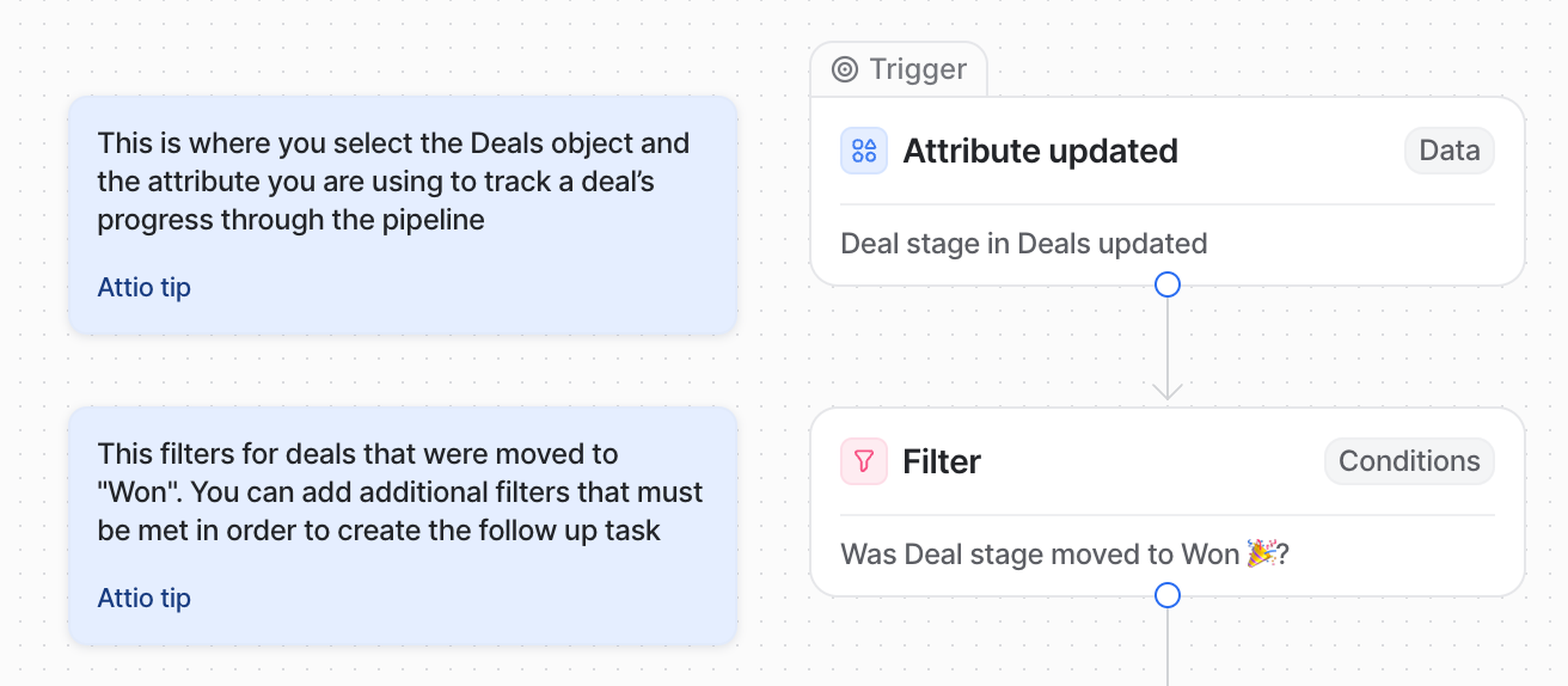Open the Attribute updated block title
Viewport: 1568px width, 686px height.
click(x=1040, y=151)
